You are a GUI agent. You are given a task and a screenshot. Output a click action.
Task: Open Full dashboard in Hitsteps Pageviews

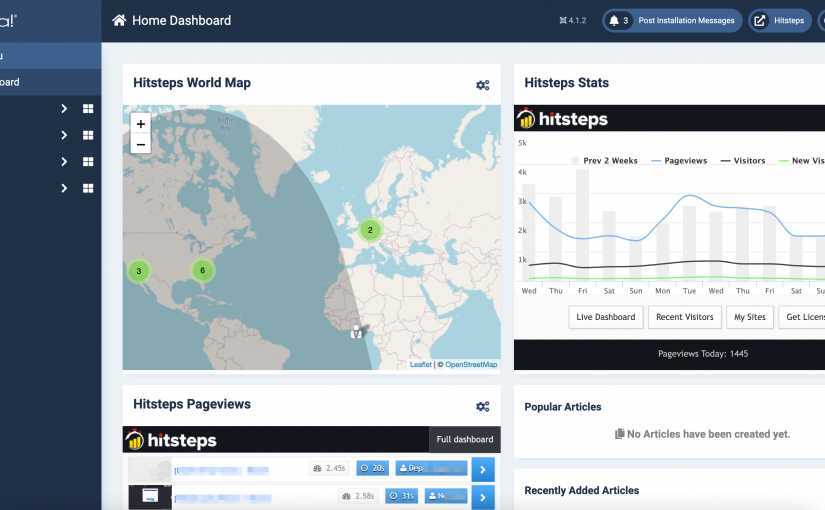coord(465,439)
